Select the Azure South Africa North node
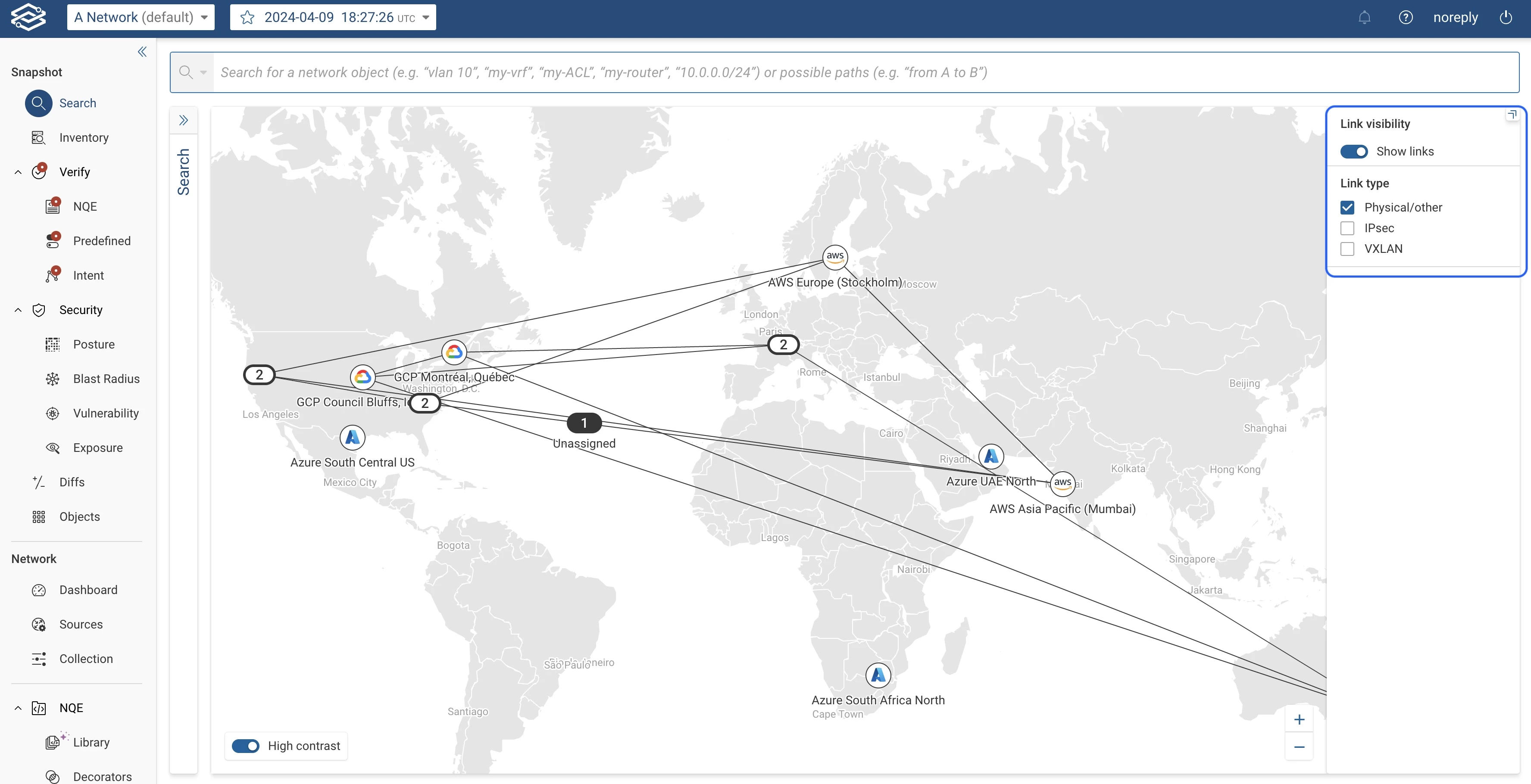 (x=878, y=675)
